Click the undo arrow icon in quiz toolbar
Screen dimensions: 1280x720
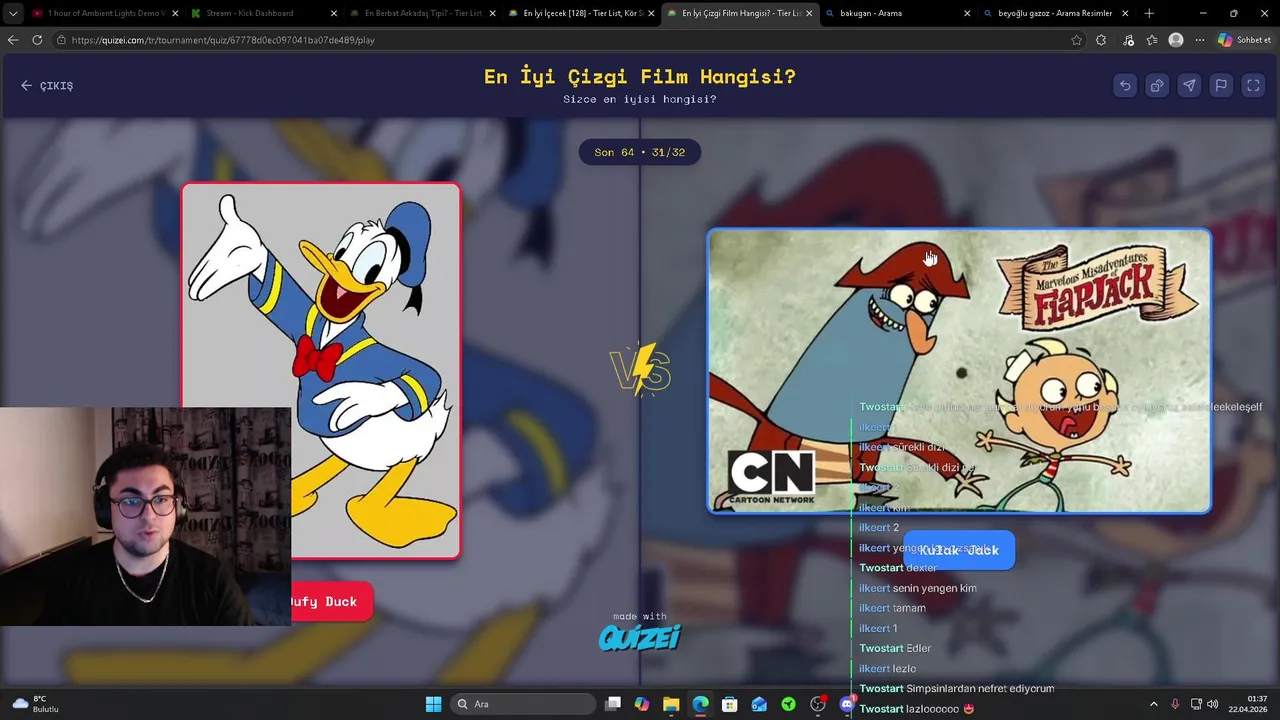1125,86
